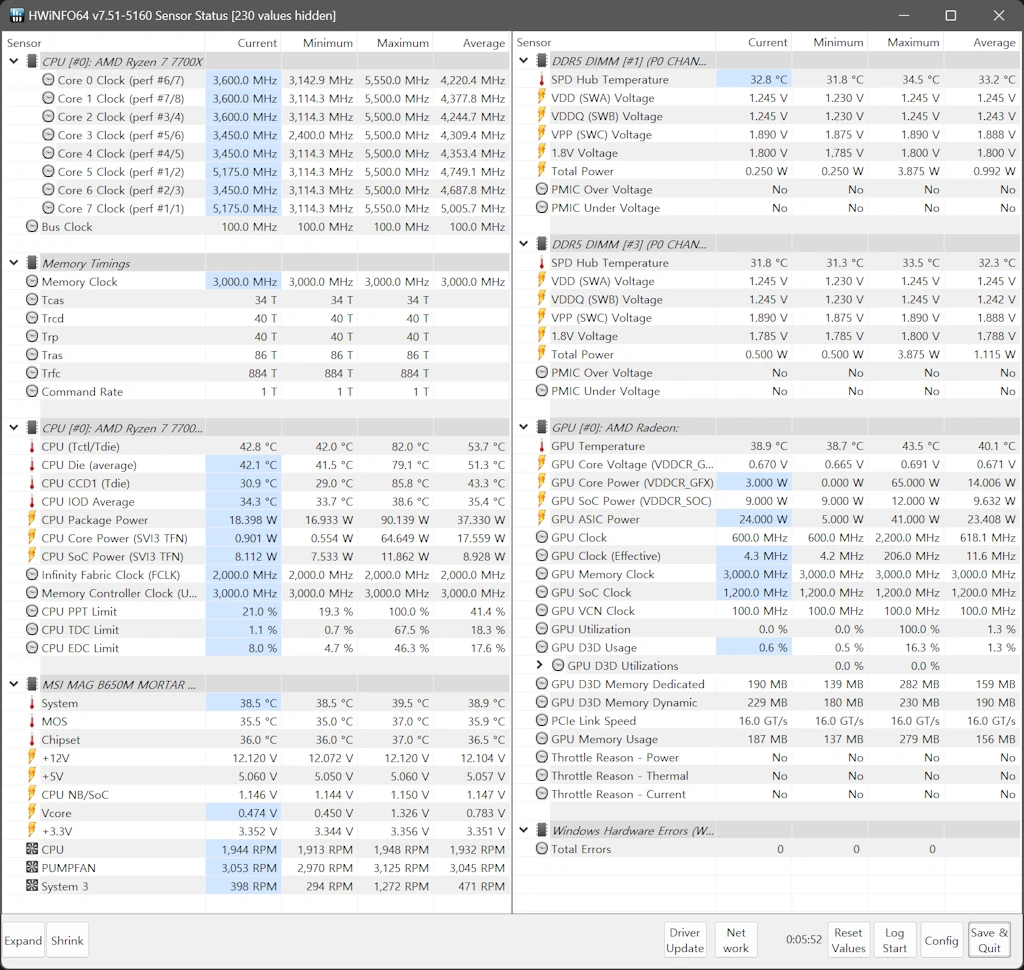
Task: Click the Bus Clock icon
Action: click(x=32, y=226)
